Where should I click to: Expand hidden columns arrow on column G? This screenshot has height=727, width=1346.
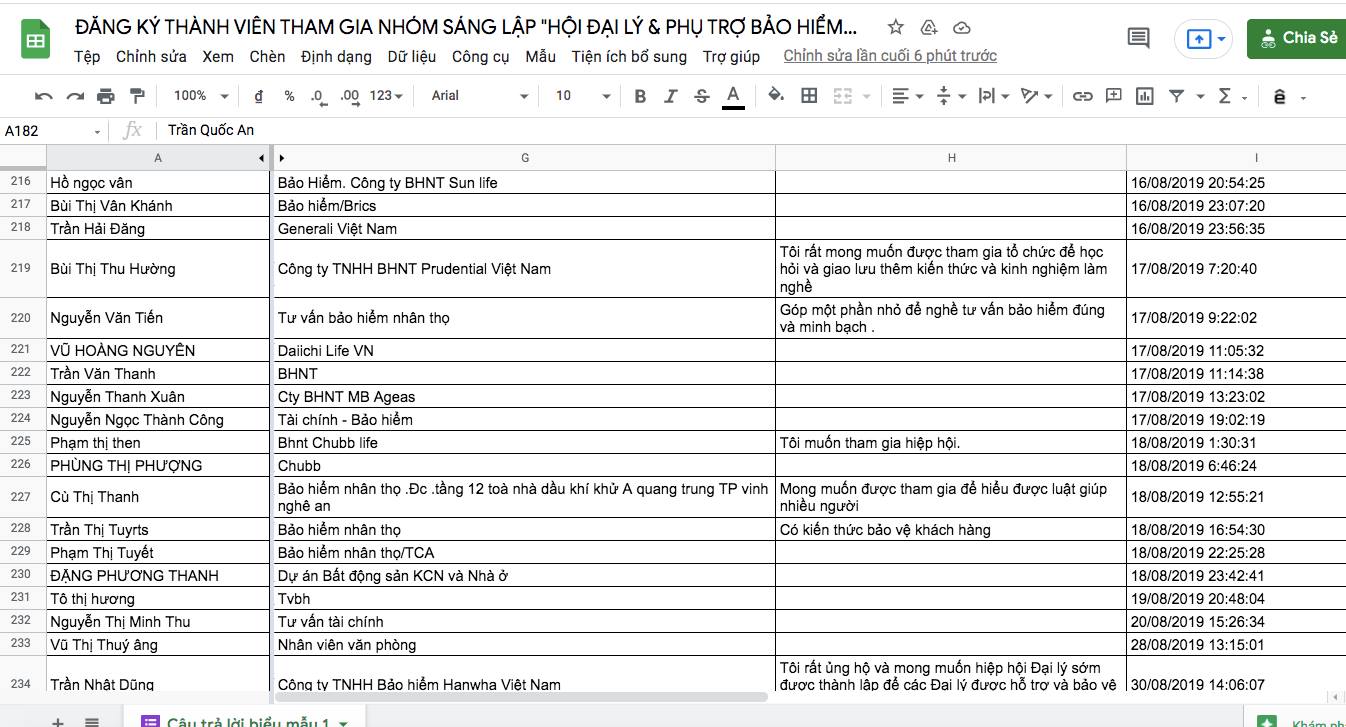coord(282,158)
